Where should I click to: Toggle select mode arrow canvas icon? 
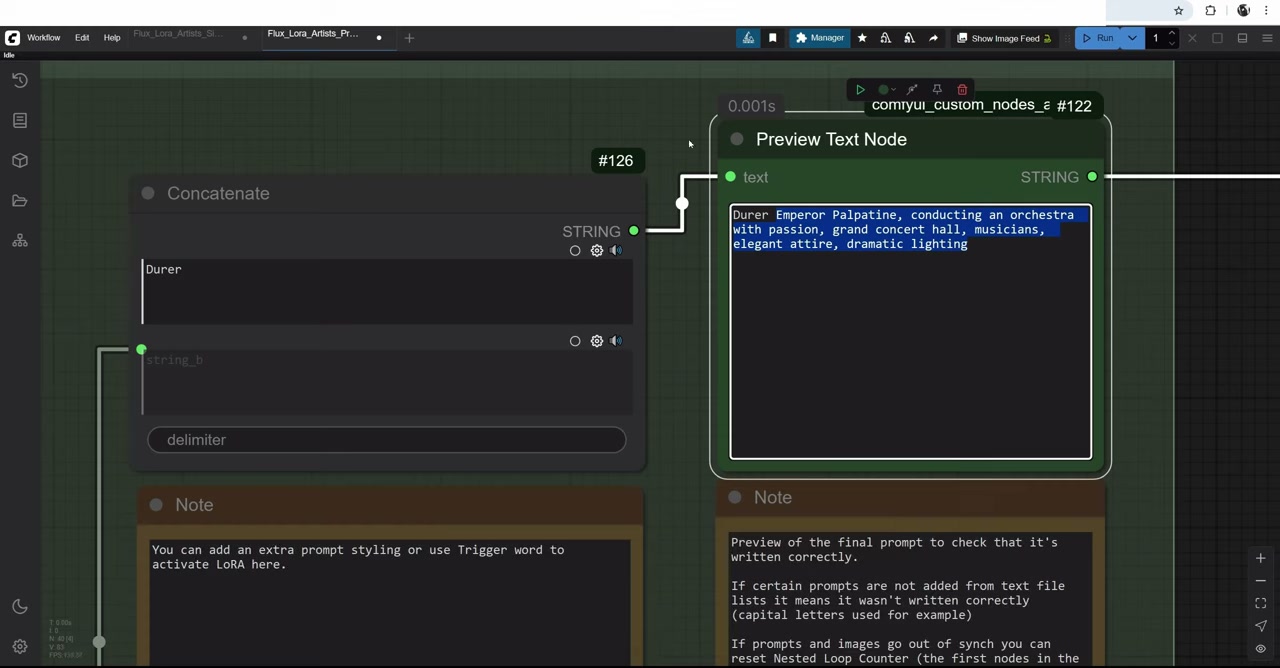pos(1260,626)
